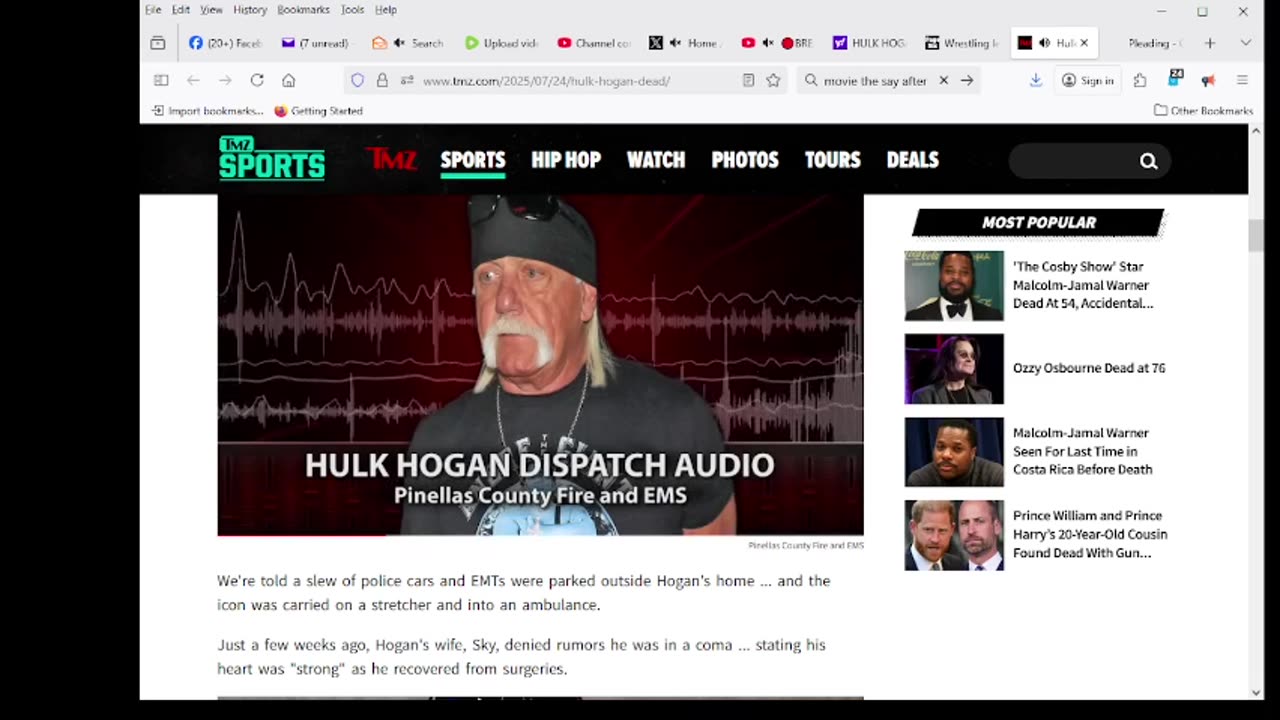Screen dimensions: 1280x720
Task: Open the Help menu
Action: click(x=386, y=10)
